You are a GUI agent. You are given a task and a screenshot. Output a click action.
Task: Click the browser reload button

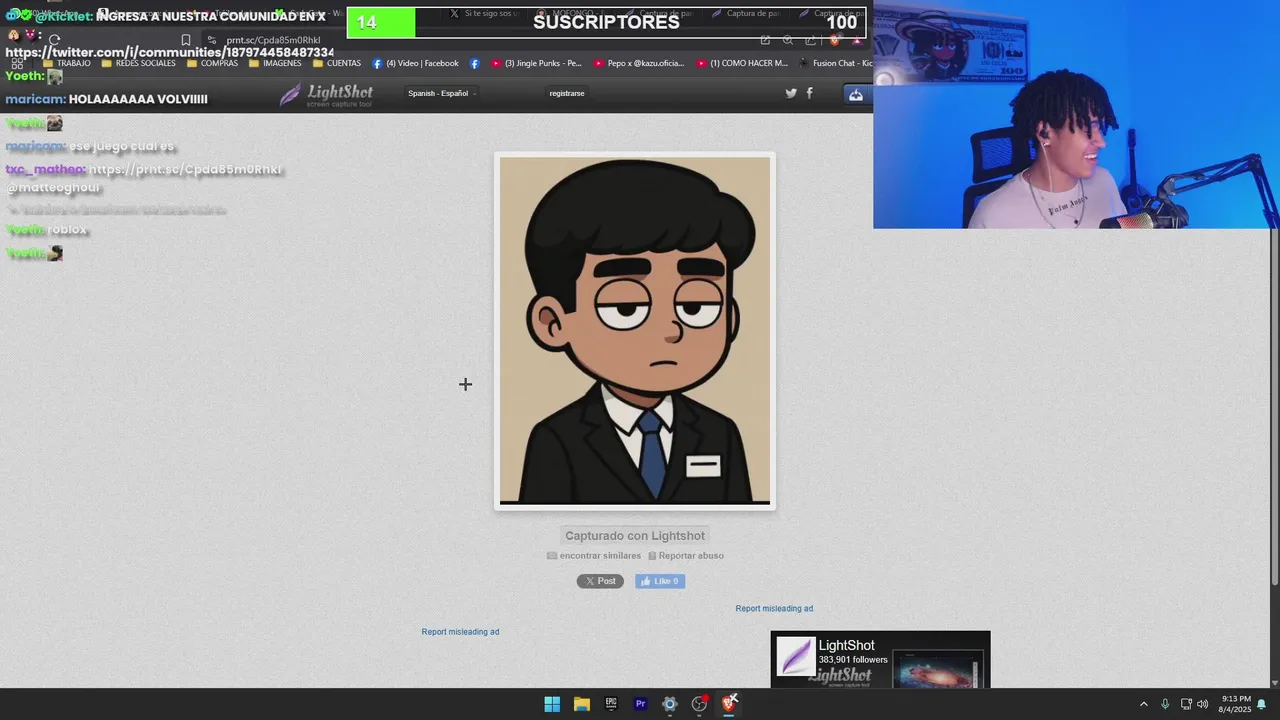tap(55, 40)
